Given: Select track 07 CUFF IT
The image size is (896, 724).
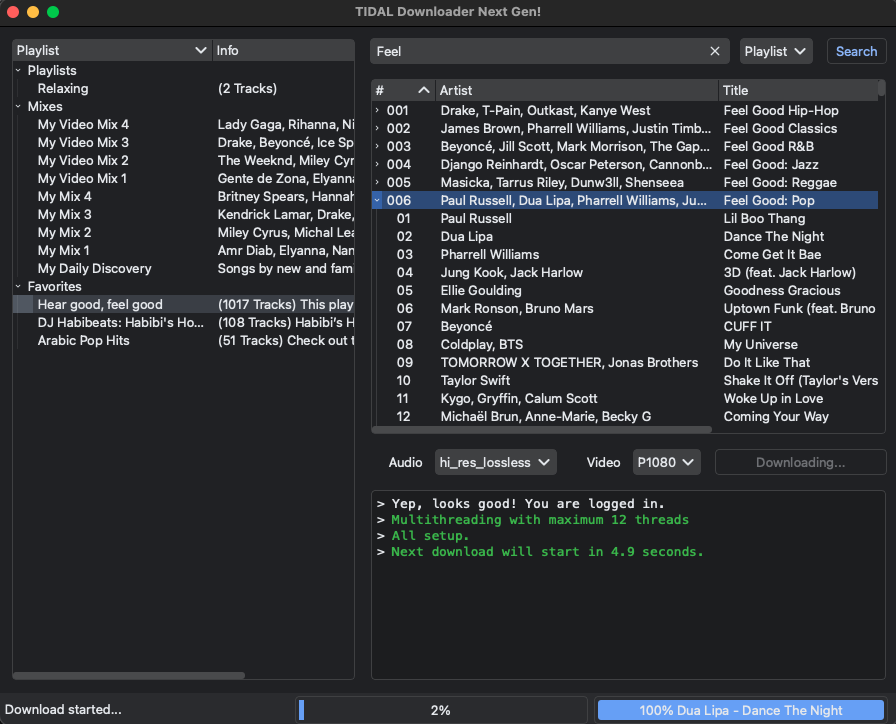Looking at the screenshot, I should click(x=625, y=326).
